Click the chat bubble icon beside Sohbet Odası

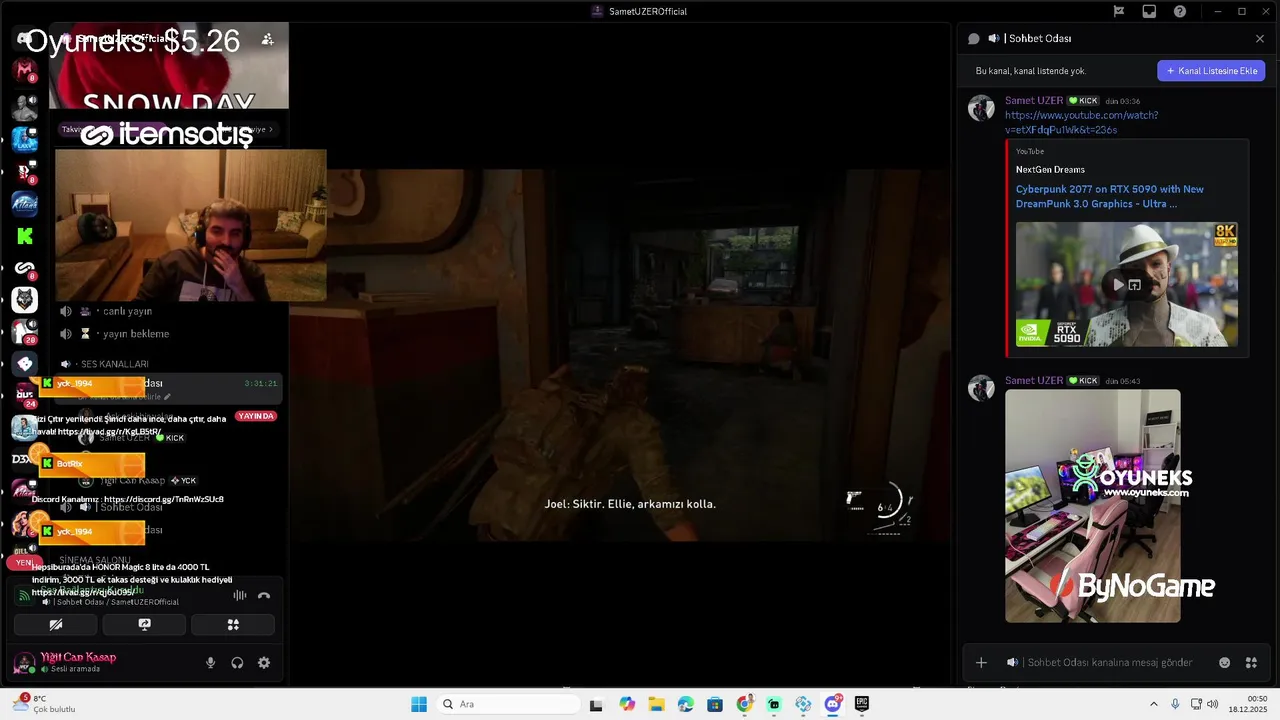(973, 39)
